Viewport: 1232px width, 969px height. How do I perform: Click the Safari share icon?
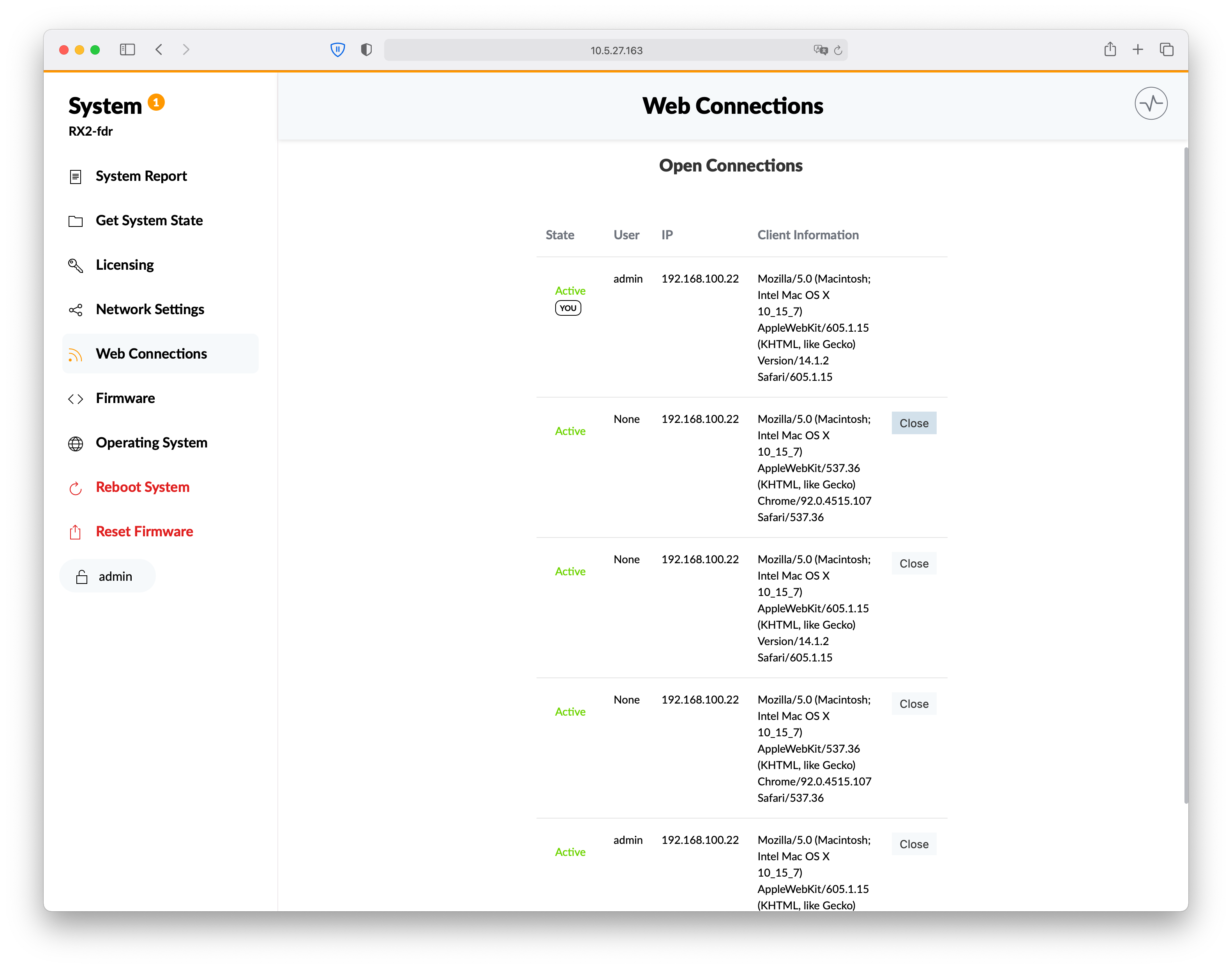[x=1110, y=50]
